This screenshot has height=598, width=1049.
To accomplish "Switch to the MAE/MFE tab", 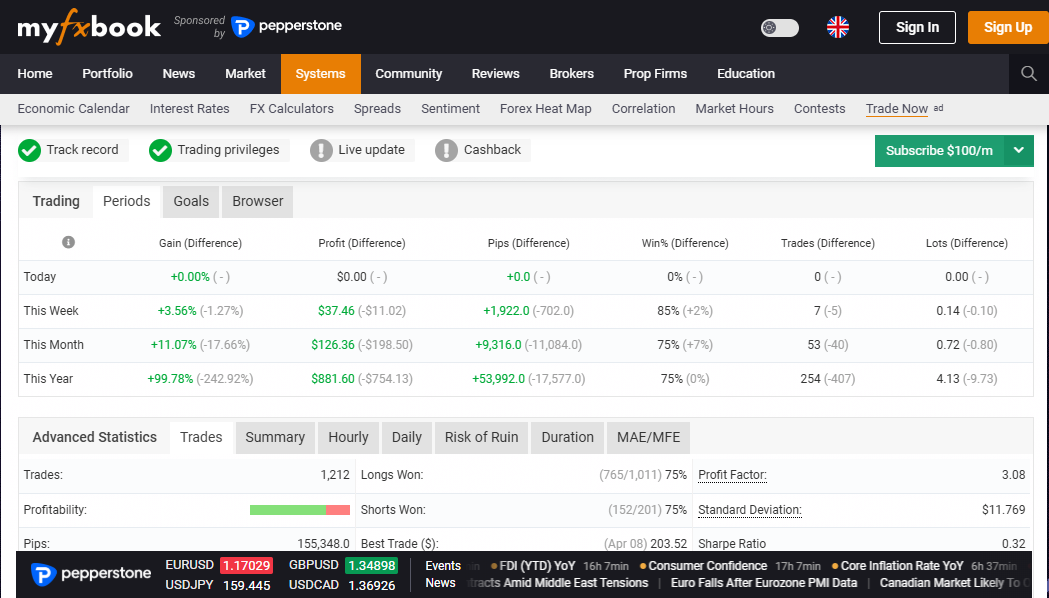I will click(648, 437).
